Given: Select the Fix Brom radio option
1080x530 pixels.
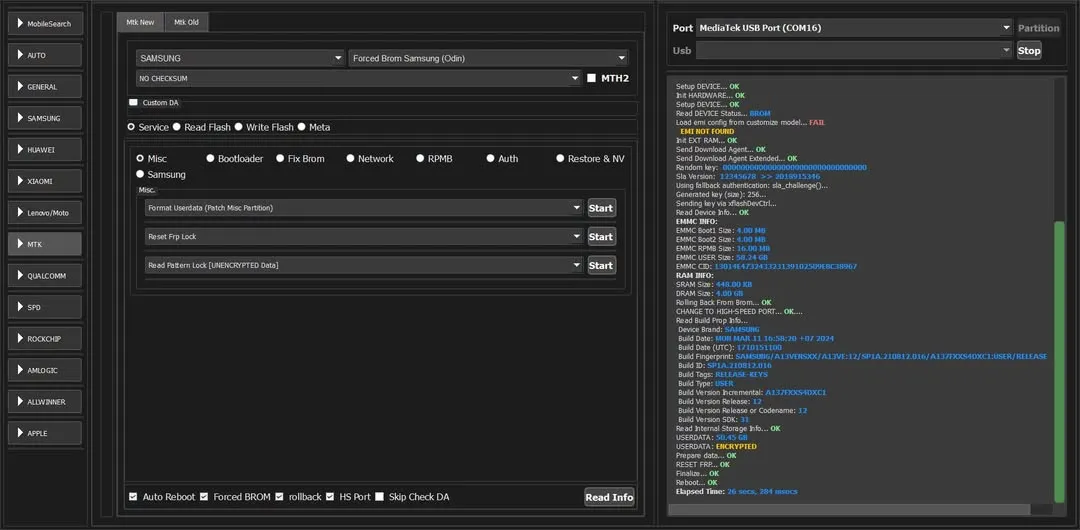Looking at the screenshot, I should 280,159.
